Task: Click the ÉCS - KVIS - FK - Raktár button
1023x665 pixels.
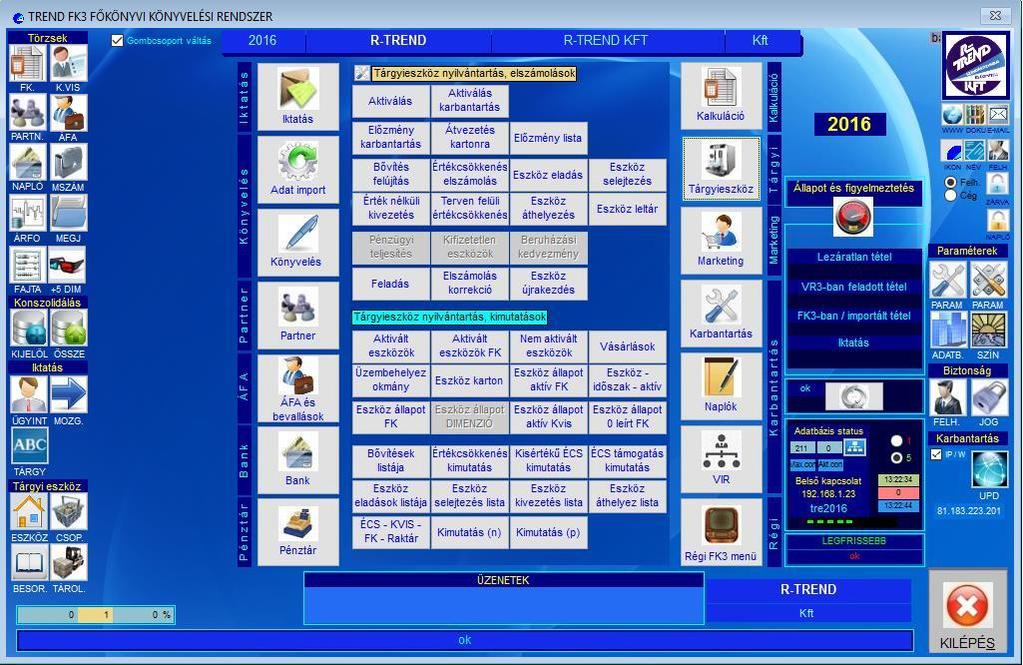Action: point(391,533)
